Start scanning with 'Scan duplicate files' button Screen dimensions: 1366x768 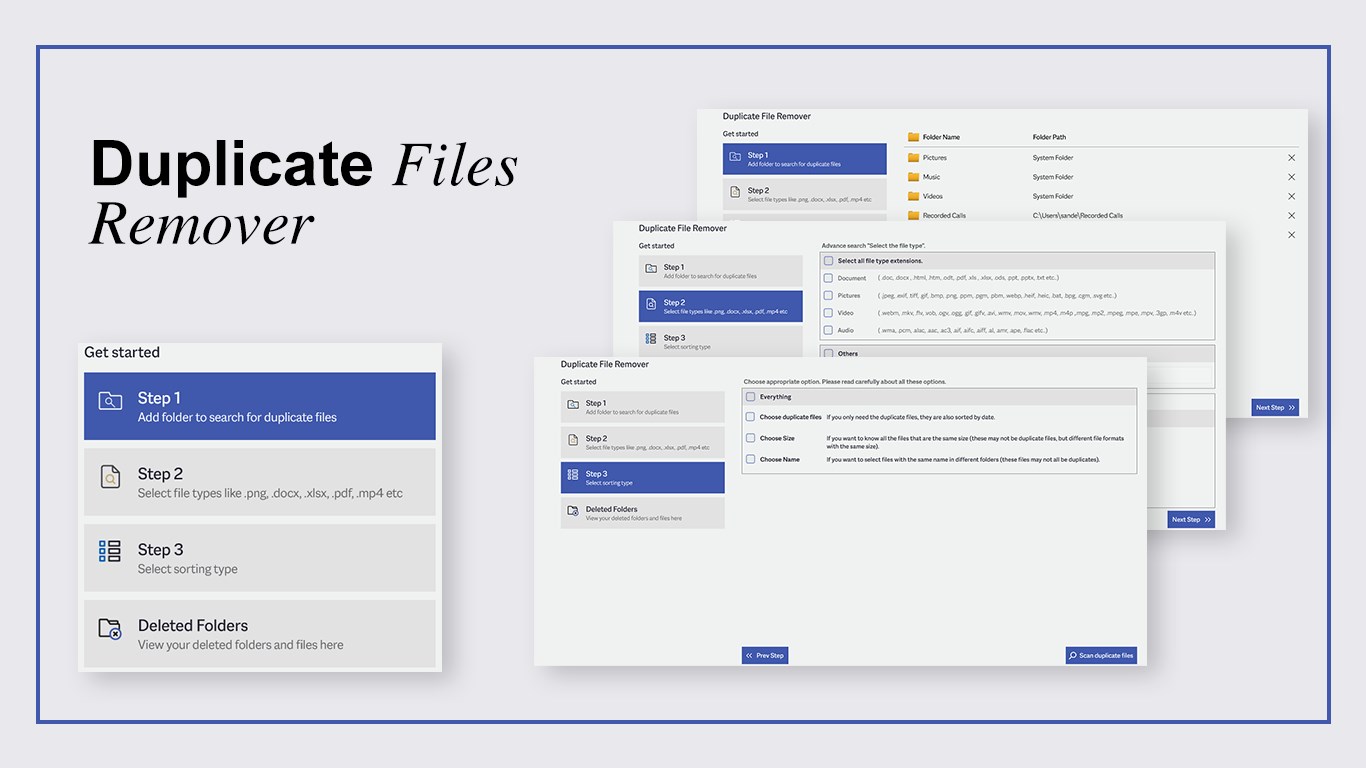[1101, 656]
